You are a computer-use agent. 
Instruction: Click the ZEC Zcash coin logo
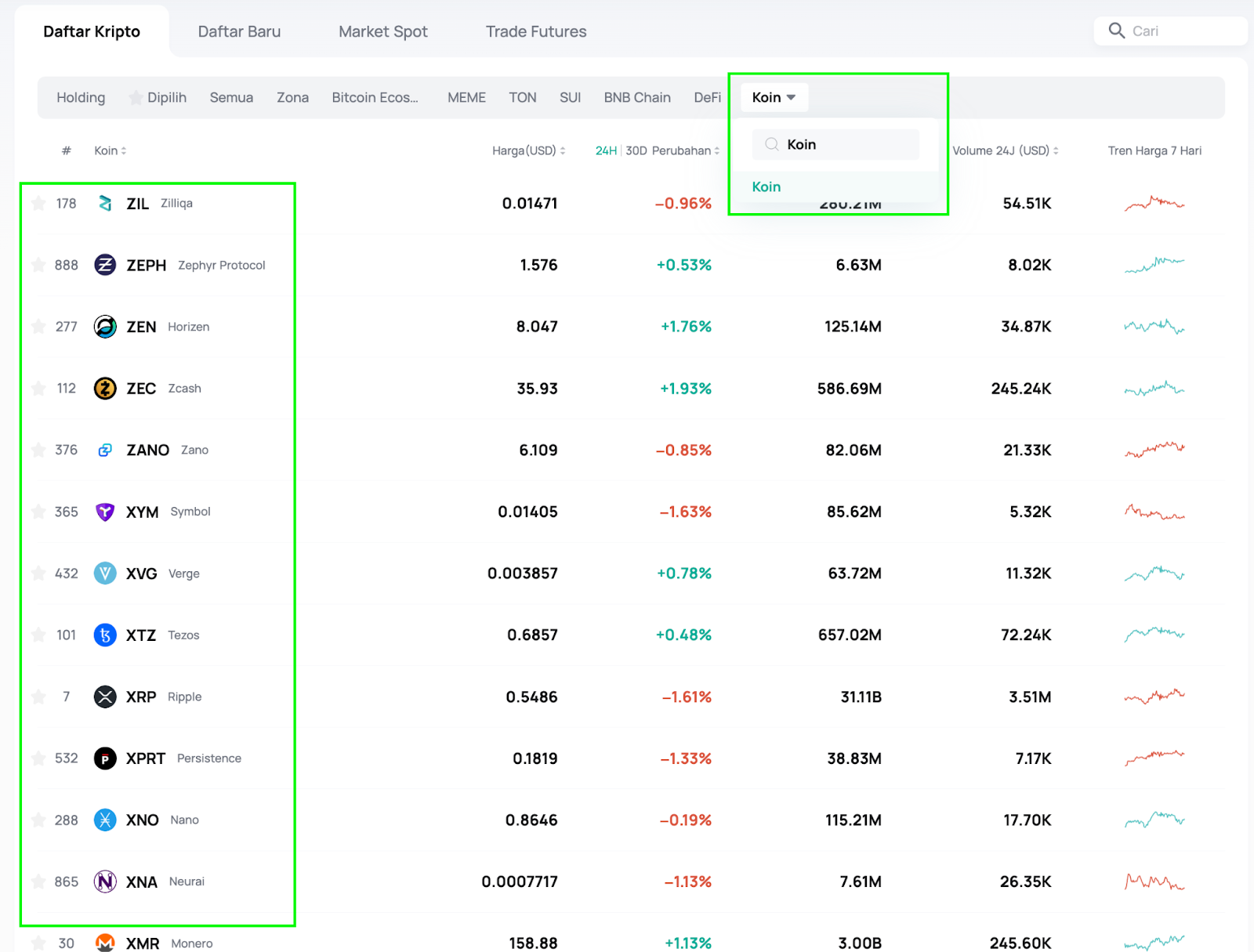105,389
